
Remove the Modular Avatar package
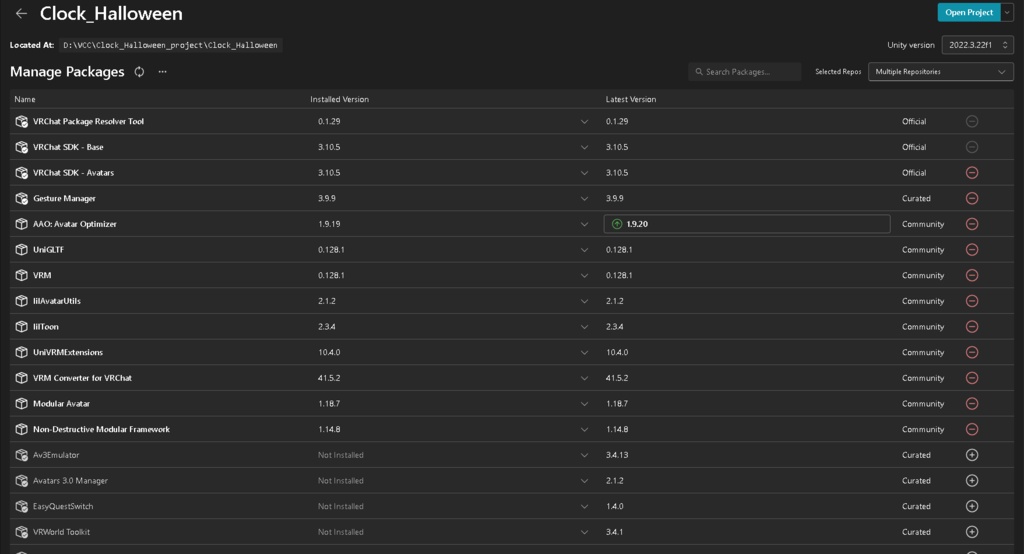click(972, 403)
